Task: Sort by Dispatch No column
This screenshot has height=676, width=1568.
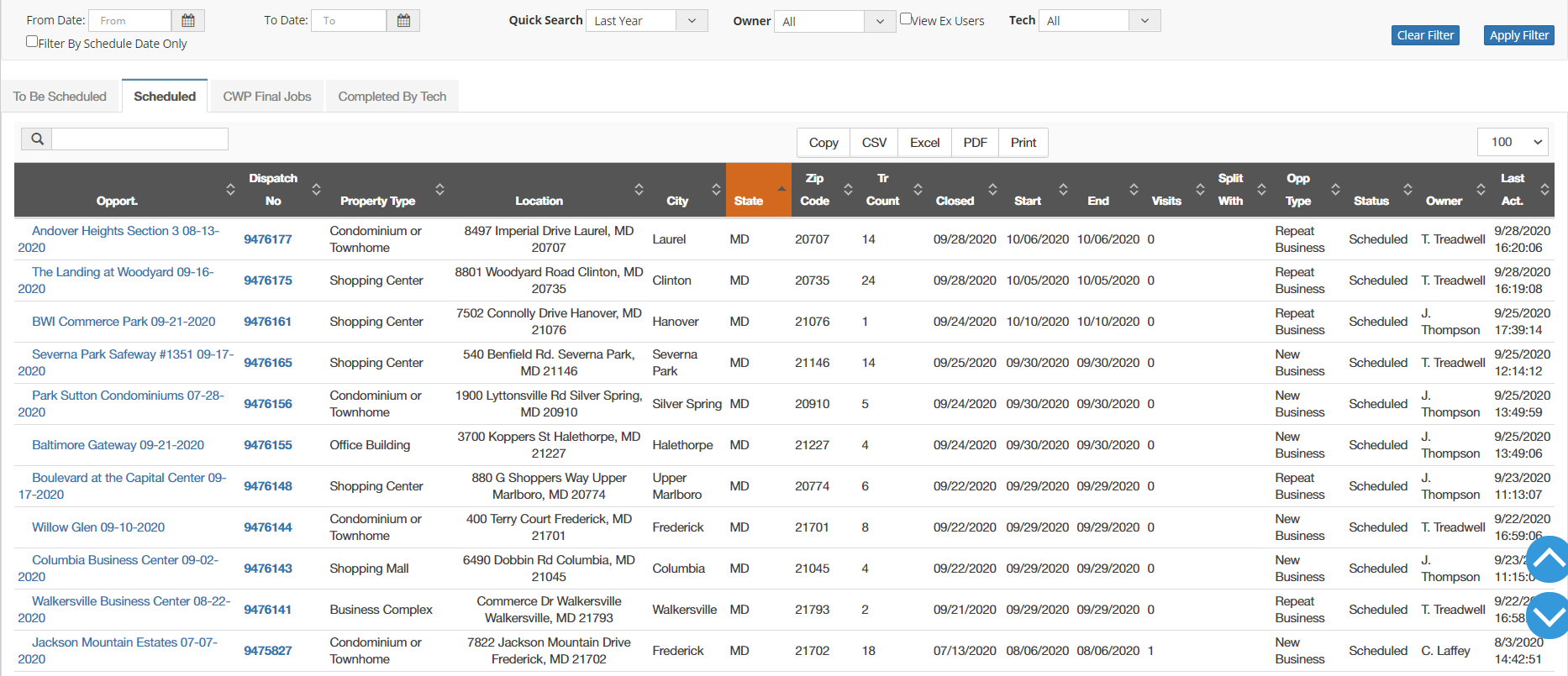Action: [282, 190]
